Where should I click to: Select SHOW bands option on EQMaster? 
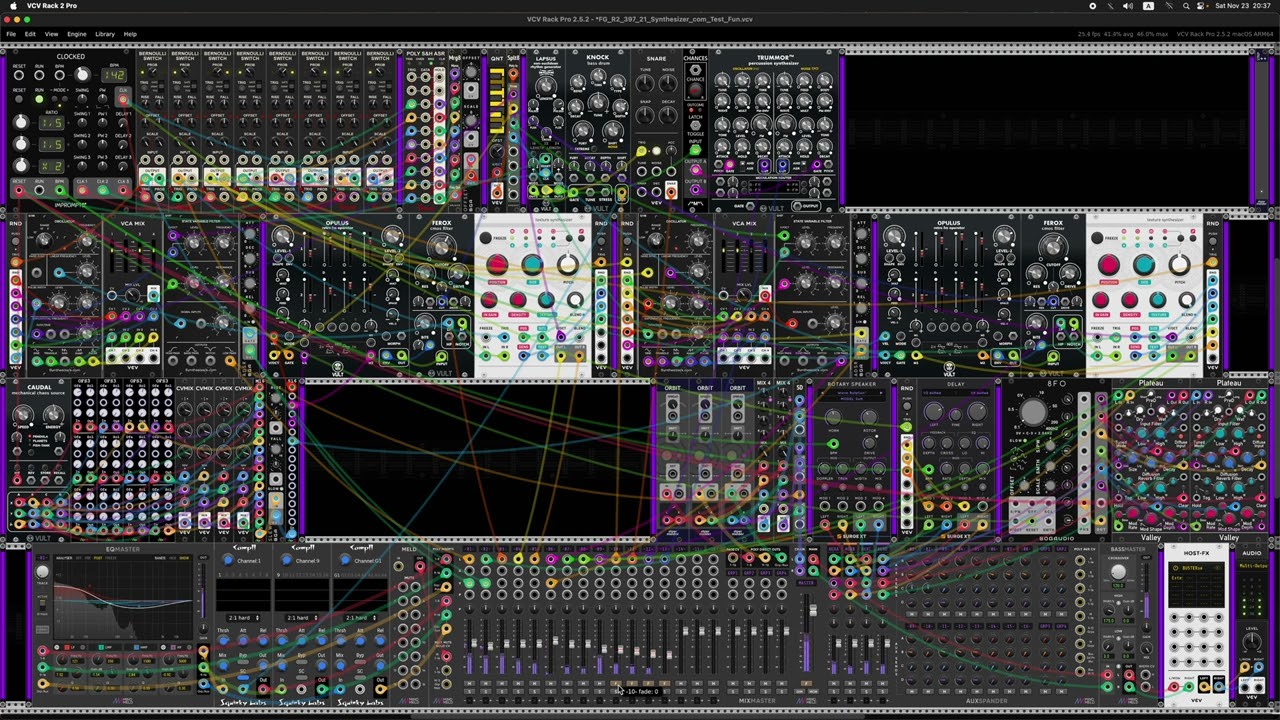pyautogui.click(x=184, y=558)
